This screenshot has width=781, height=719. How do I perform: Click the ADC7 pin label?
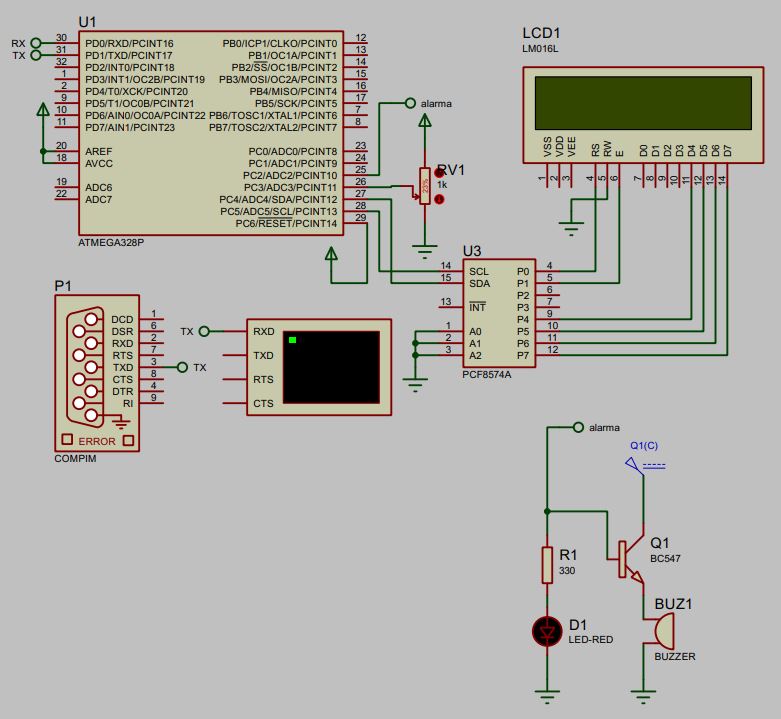99,199
